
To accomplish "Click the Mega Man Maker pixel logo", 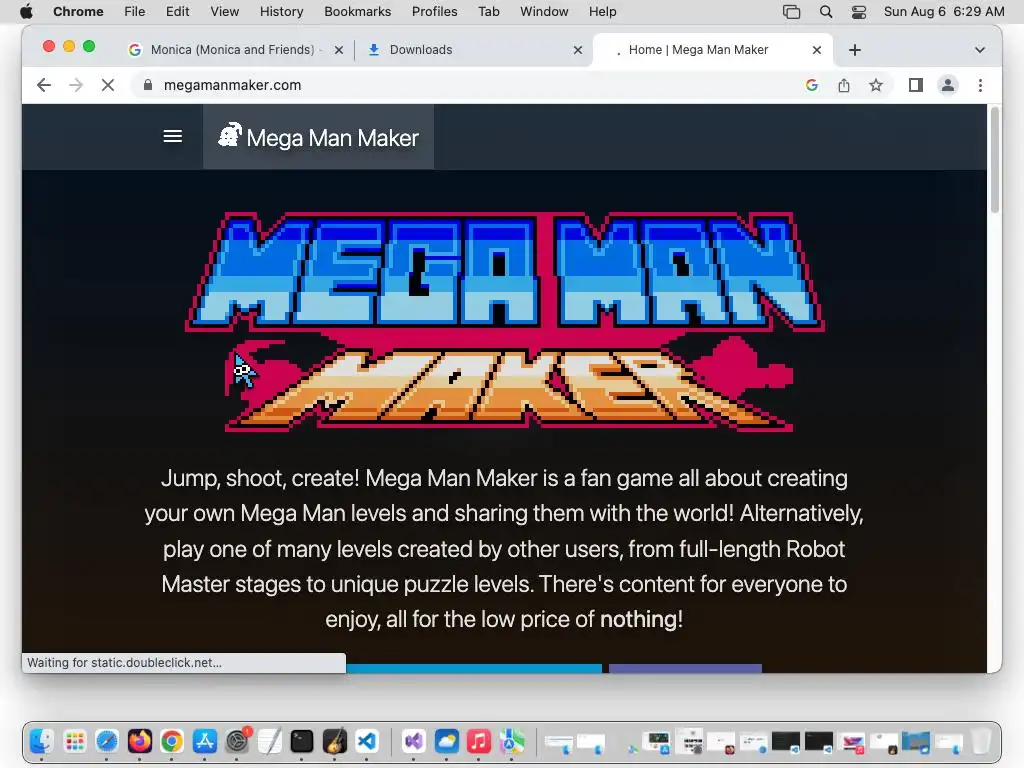I will (x=505, y=322).
